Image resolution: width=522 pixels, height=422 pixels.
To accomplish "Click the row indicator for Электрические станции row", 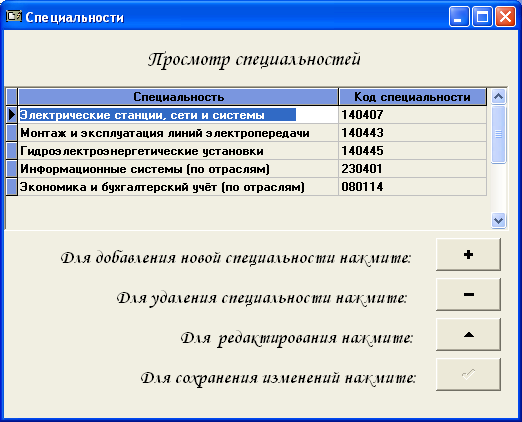I will point(12,115).
